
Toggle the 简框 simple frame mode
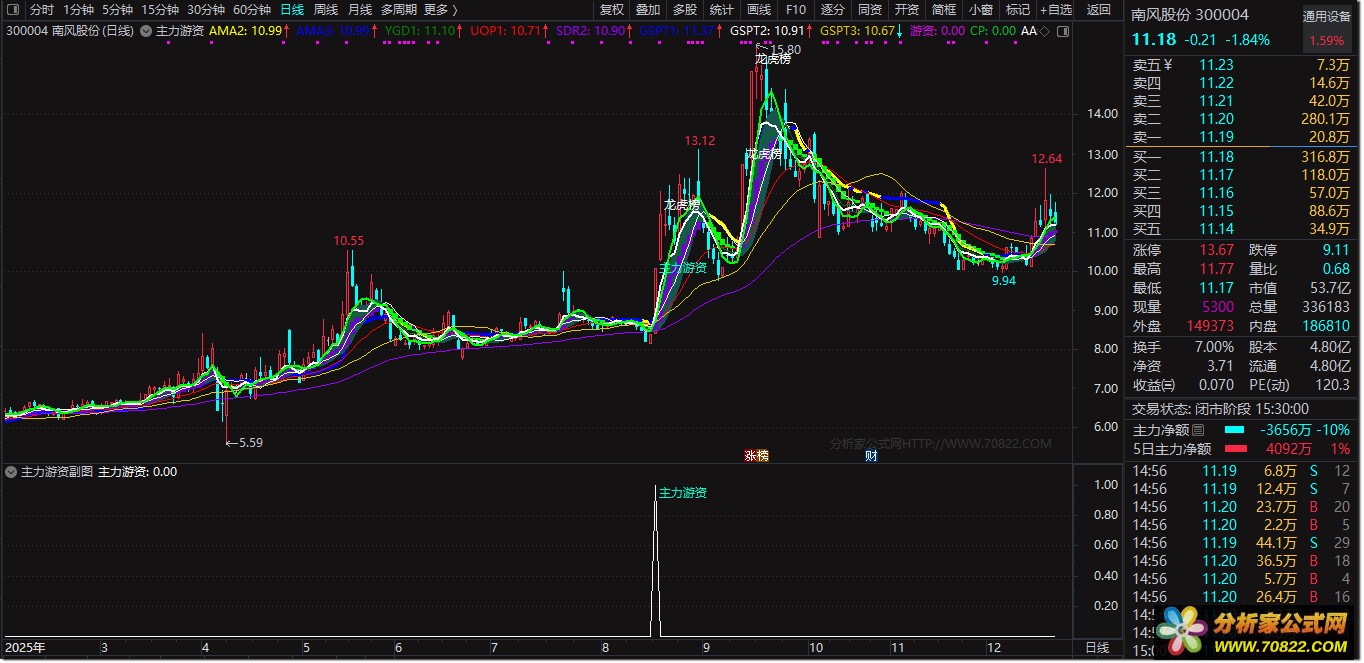pos(944,10)
